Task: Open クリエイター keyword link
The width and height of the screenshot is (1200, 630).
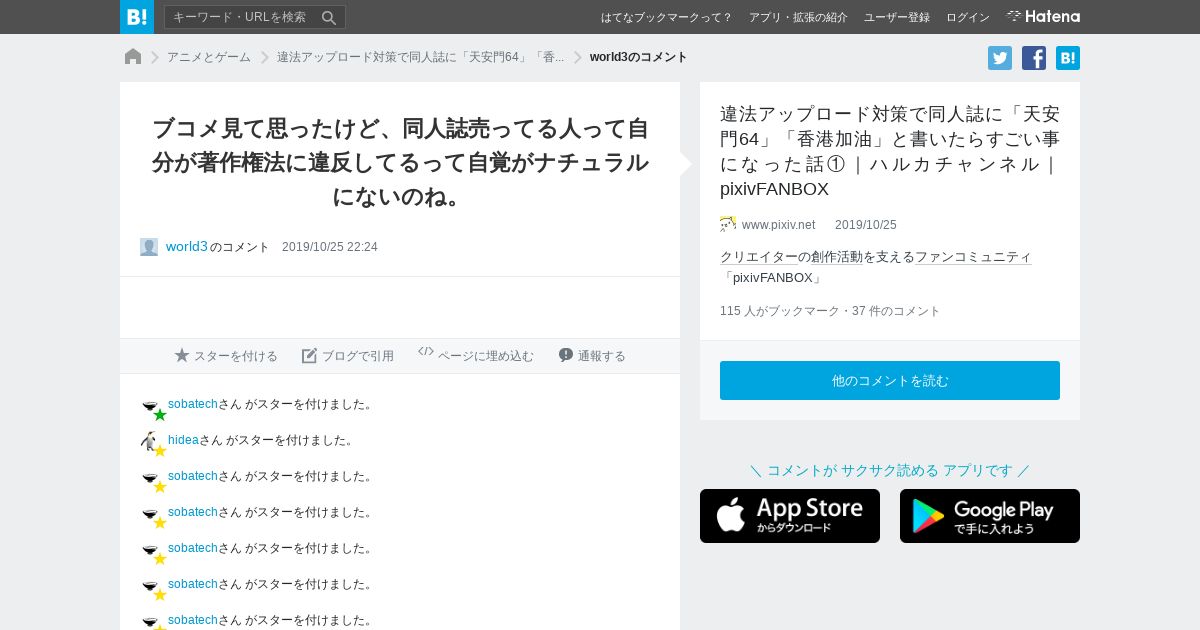Action: click(x=759, y=257)
